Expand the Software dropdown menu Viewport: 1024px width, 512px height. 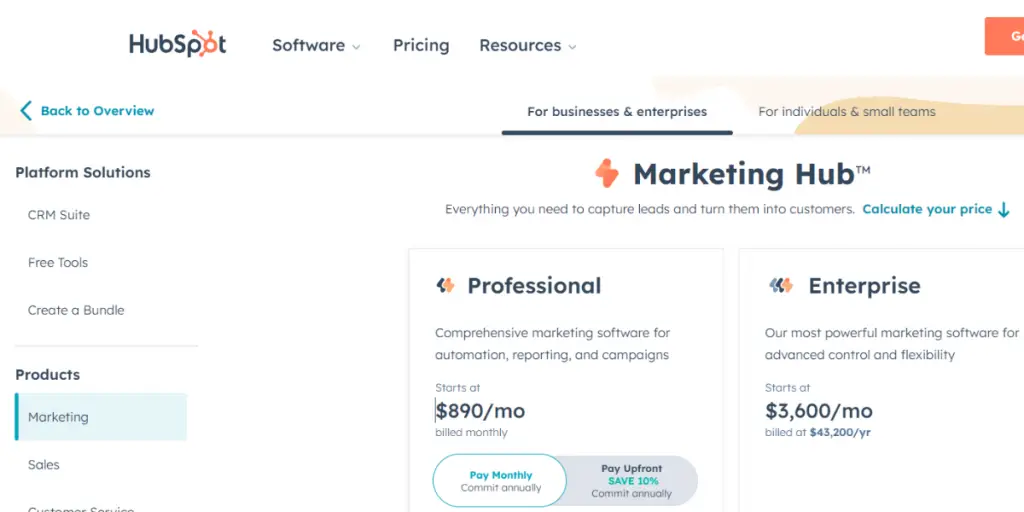pyautogui.click(x=316, y=46)
